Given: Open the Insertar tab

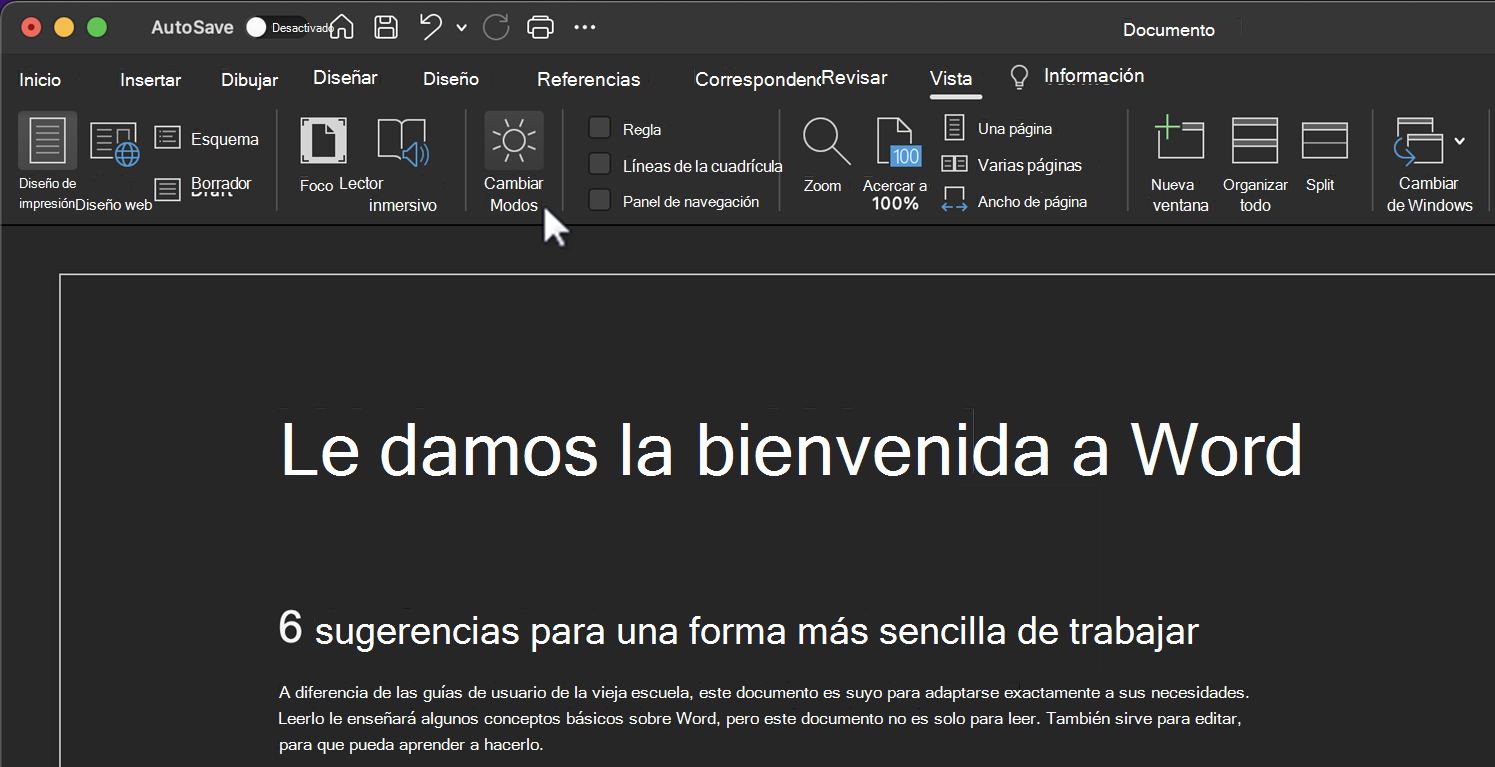Looking at the screenshot, I should tap(150, 80).
